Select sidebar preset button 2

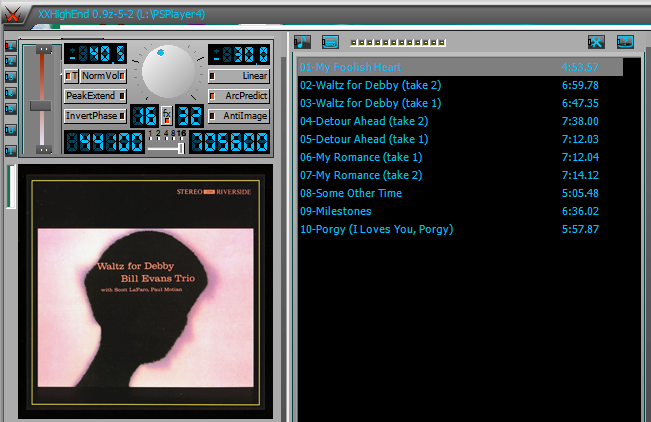pyautogui.click(x=10, y=61)
